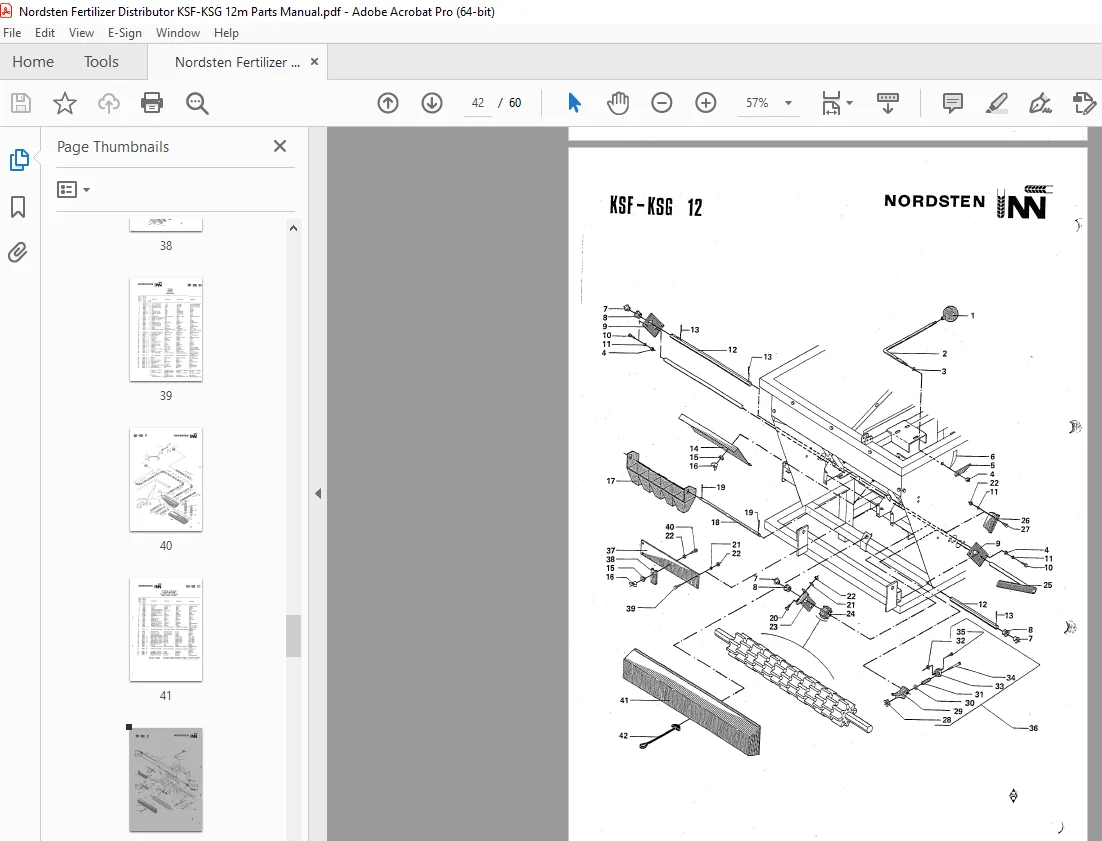
Task: Open the E-Sign menu
Action: (x=124, y=33)
